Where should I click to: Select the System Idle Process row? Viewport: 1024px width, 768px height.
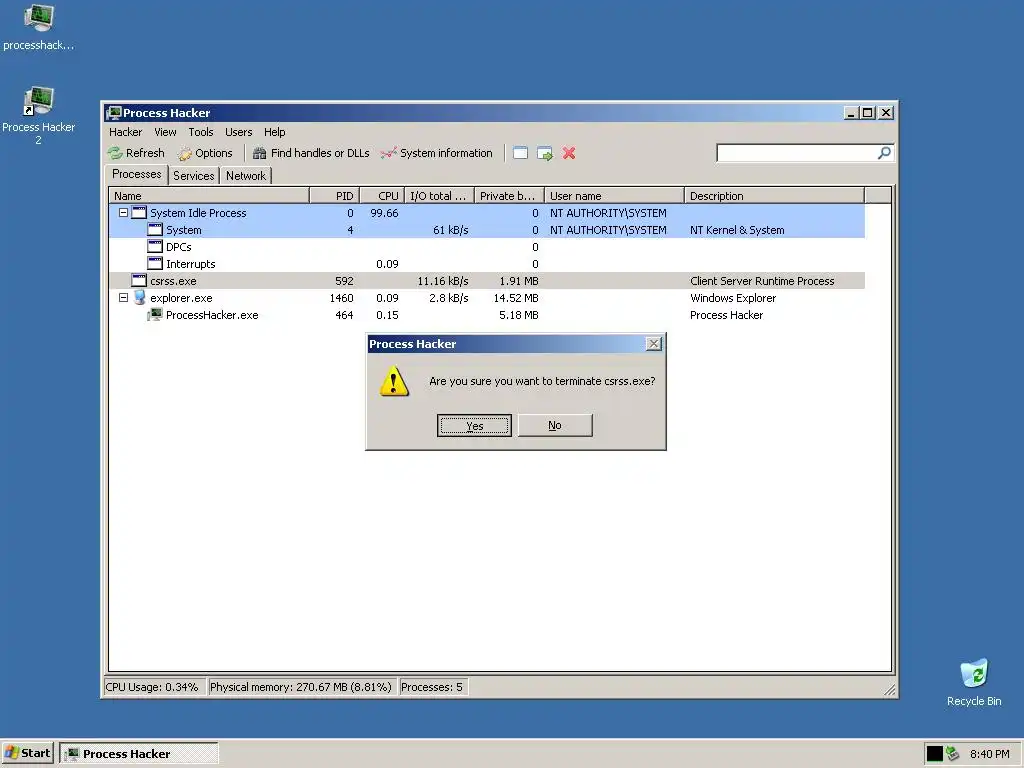487,213
